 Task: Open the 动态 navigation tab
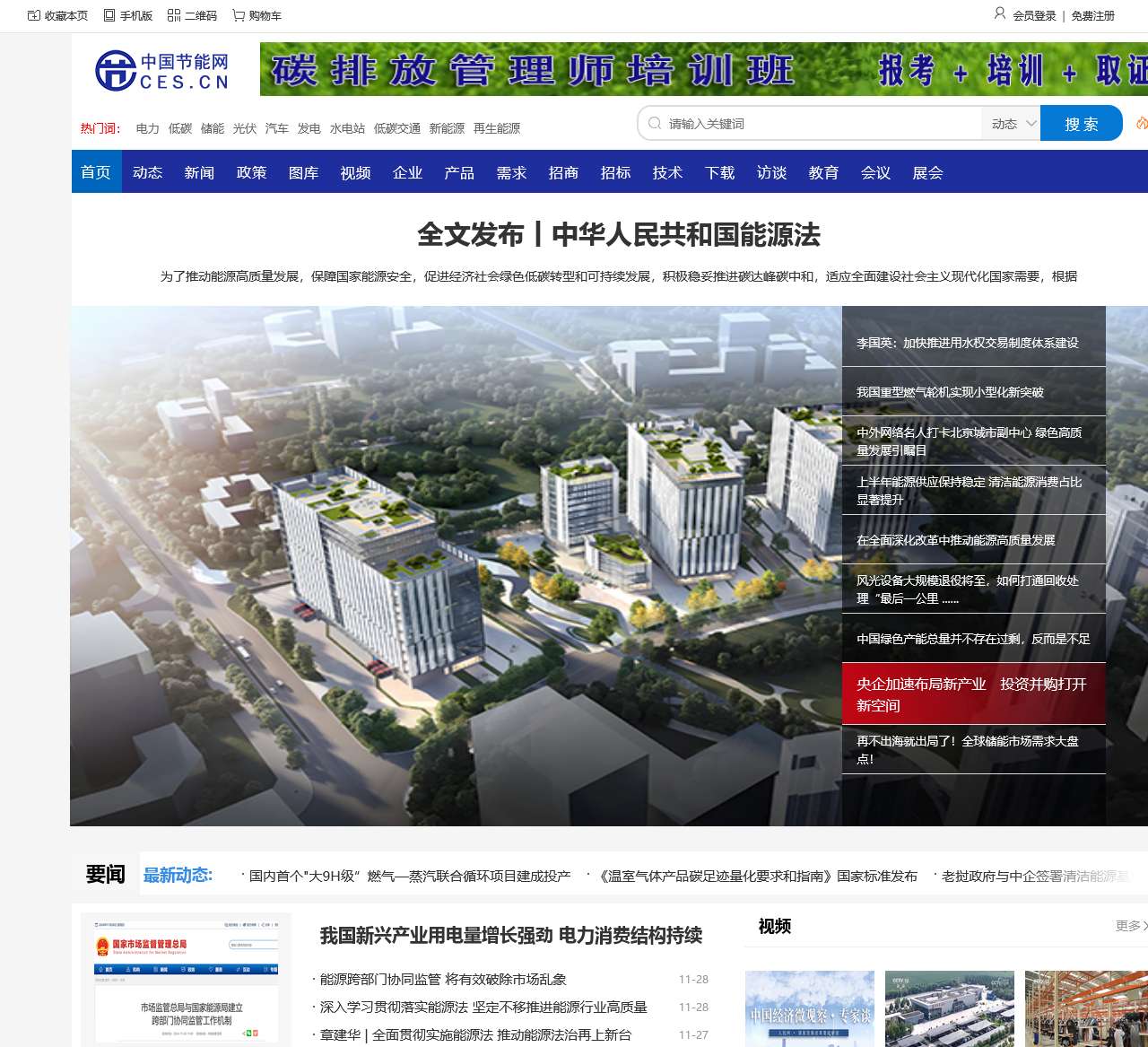tap(148, 172)
